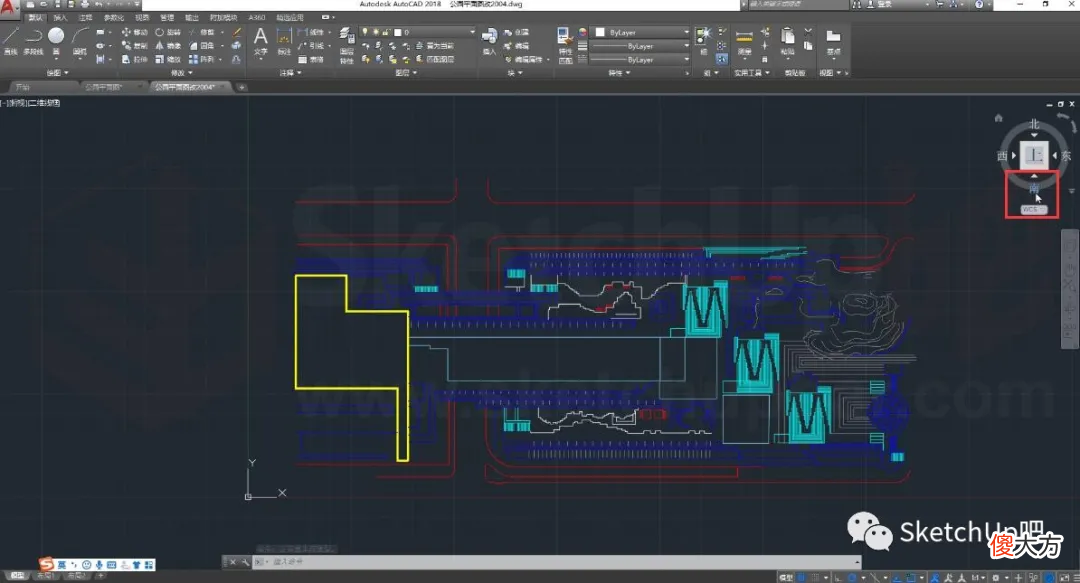Switch to the Parametric (参数化) ribbon tab
Image resolution: width=1080 pixels, height=583 pixels.
pos(114,18)
